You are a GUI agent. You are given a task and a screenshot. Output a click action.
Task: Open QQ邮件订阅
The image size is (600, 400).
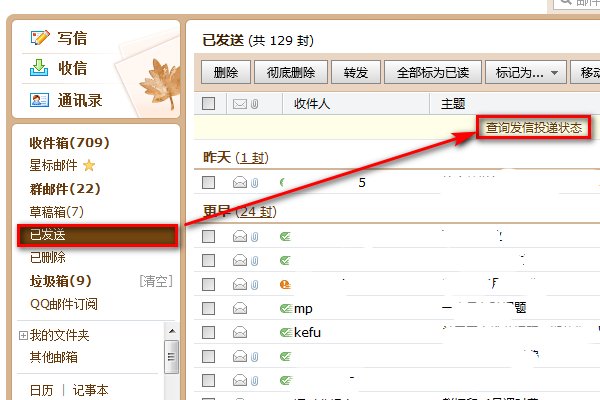pyautogui.click(x=64, y=304)
